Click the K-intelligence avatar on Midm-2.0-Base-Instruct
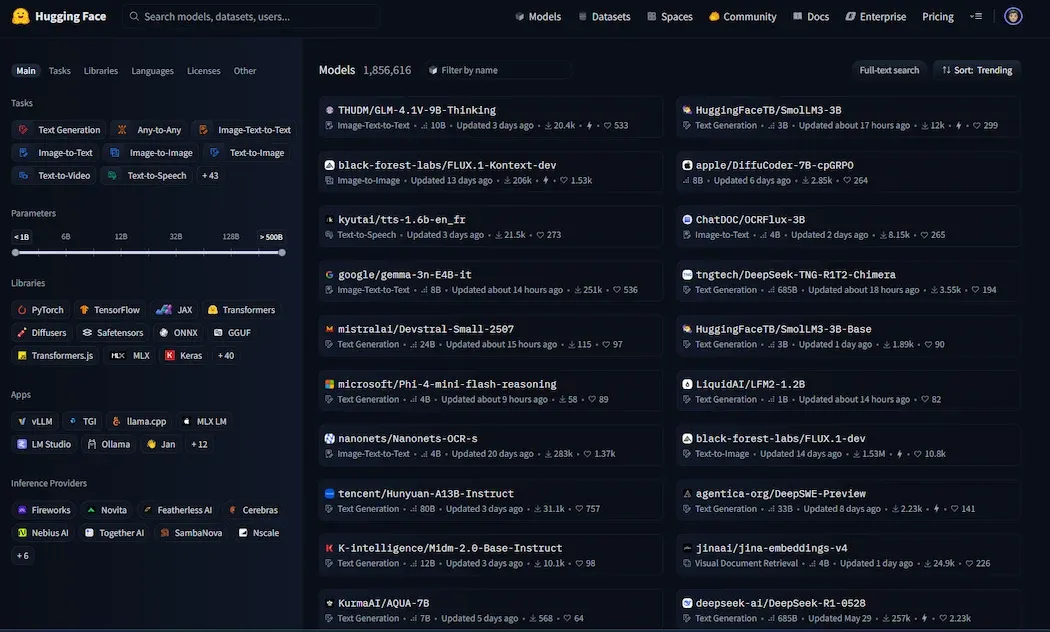The image size is (1050, 632). click(329, 548)
